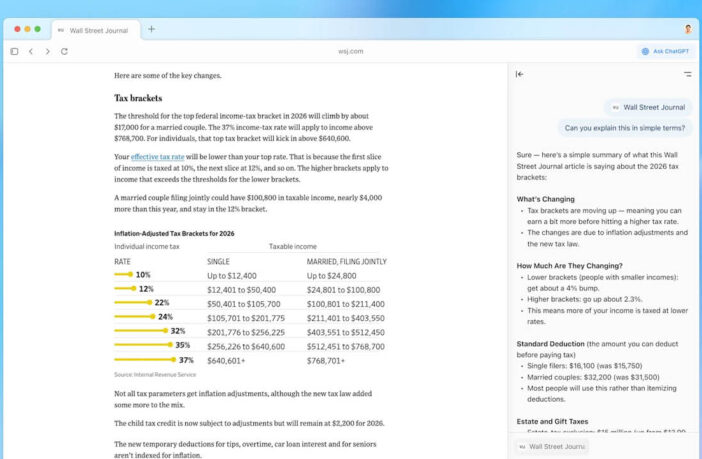Click the 37% rate row label
Screen dimensions: 702x459
tap(186, 360)
